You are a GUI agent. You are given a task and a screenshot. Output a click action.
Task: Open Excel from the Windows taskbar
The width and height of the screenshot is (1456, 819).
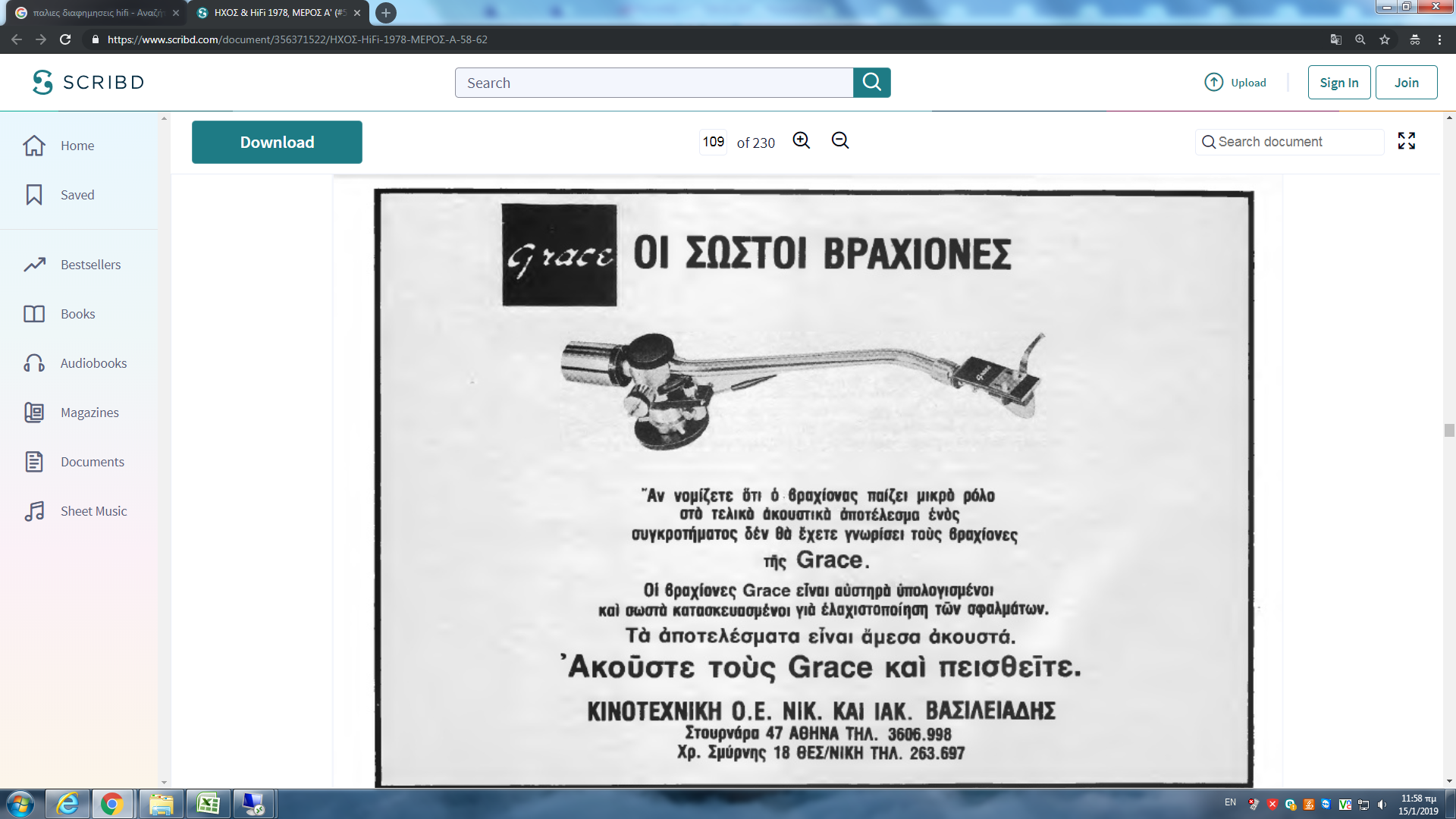pyautogui.click(x=208, y=804)
